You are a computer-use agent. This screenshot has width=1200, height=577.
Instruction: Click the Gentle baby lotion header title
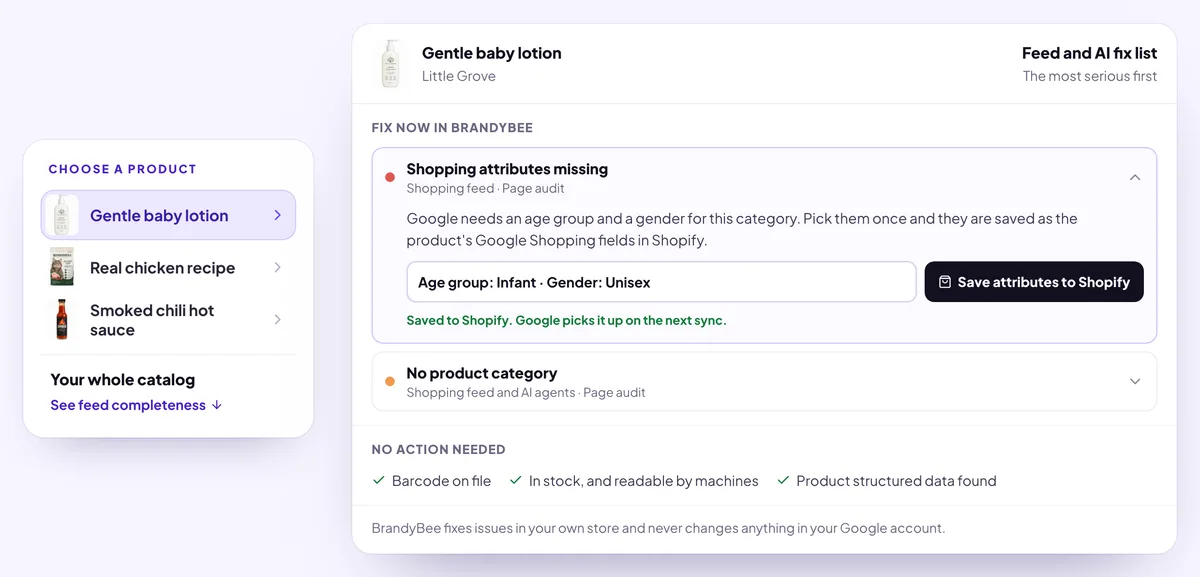tap(492, 53)
